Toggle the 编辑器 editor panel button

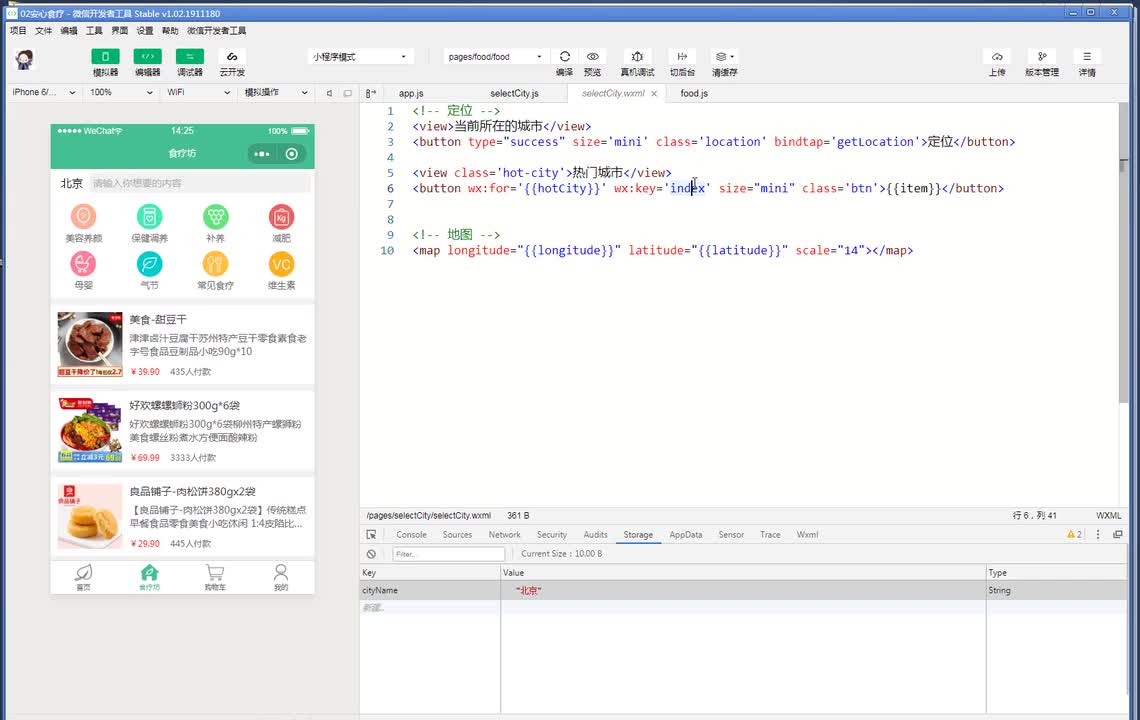(147, 57)
